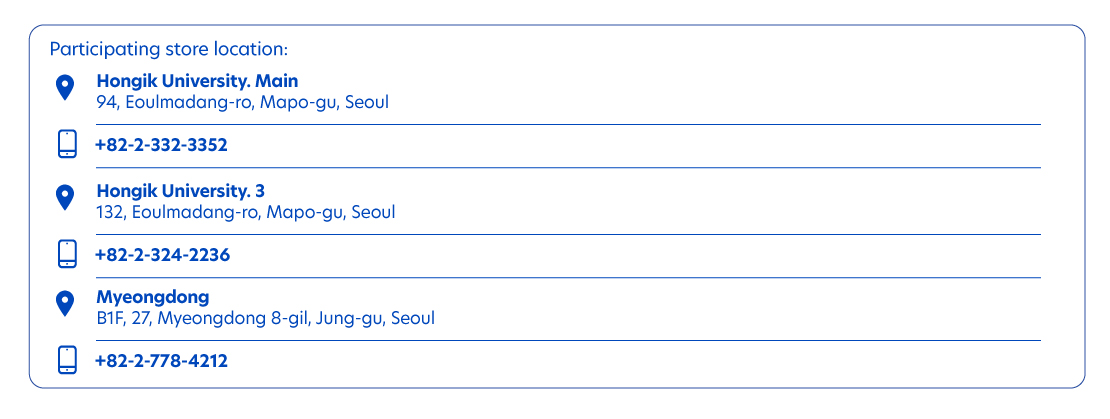Click the divider line below the 94, Eoulmadang-ro address
This screenshot has height=419, width=1110.
coord(568,125)
